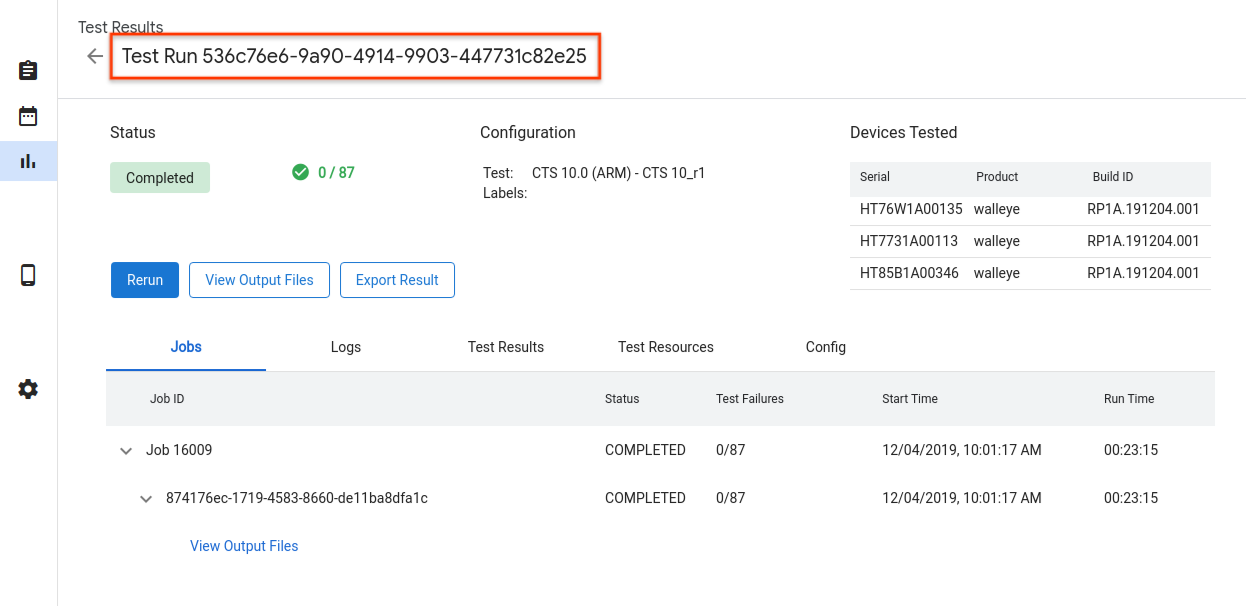
Task: Collapse the 874176ec attempt row
Action: tap(146, 499)
